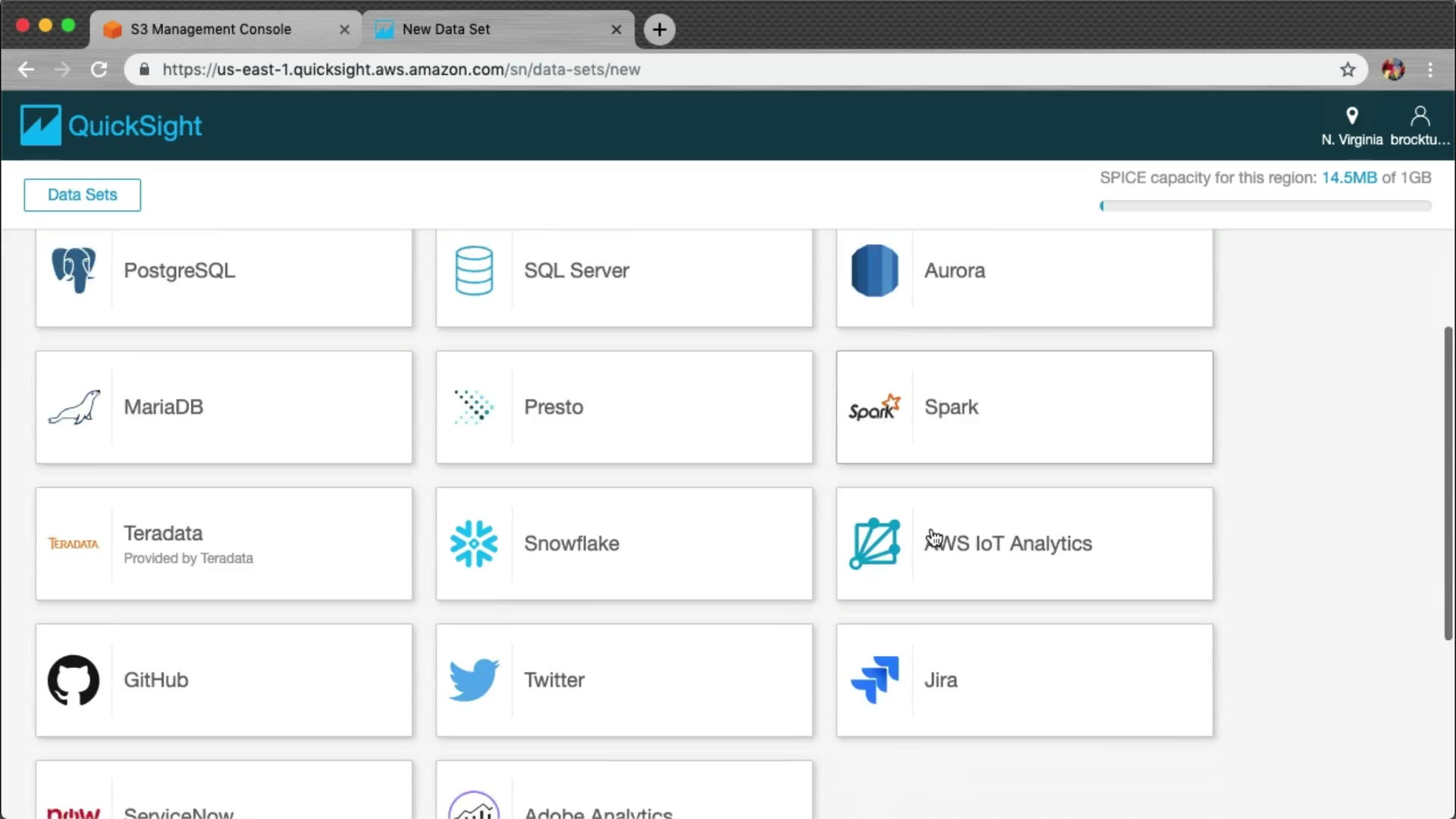Select the AWS IoT Analytics icon

[874, 543]
